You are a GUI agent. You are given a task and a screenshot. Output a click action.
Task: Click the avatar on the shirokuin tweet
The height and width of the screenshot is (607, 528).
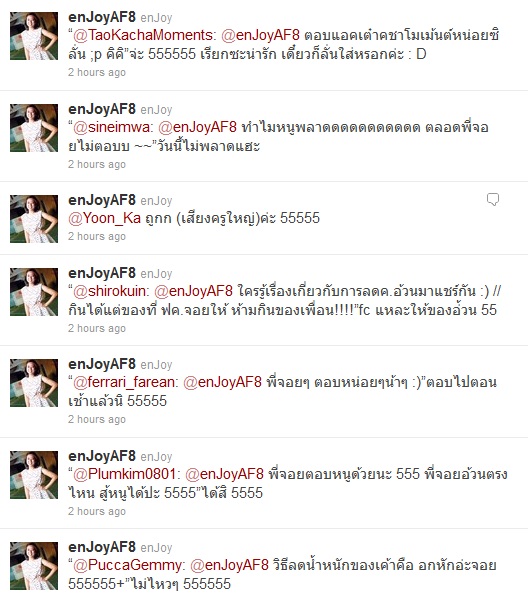34,291
